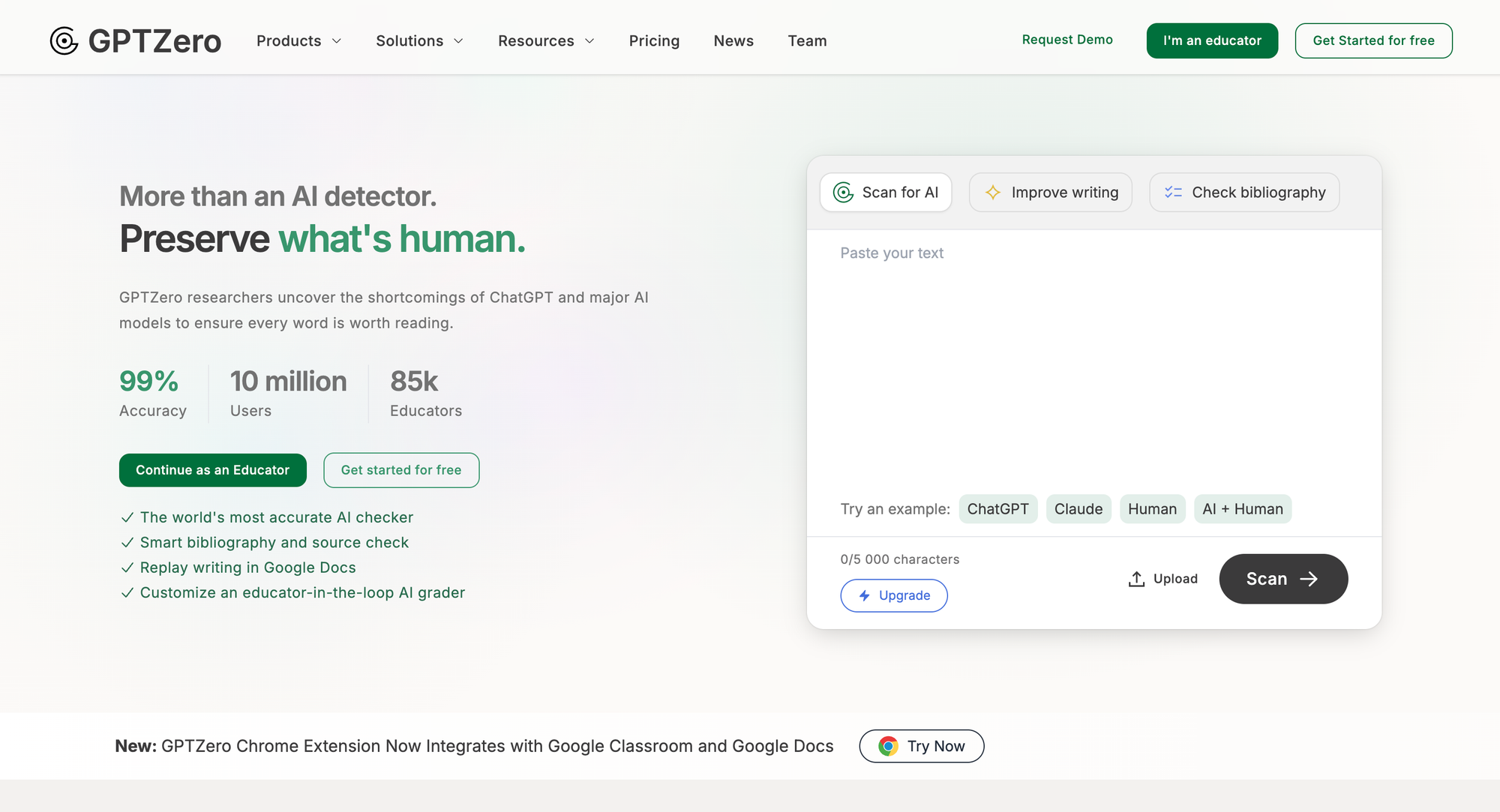The width and height of the screenshot is (1500, 812).
Task: Switch to the Improve writing tab
Action: [1050, 193]
